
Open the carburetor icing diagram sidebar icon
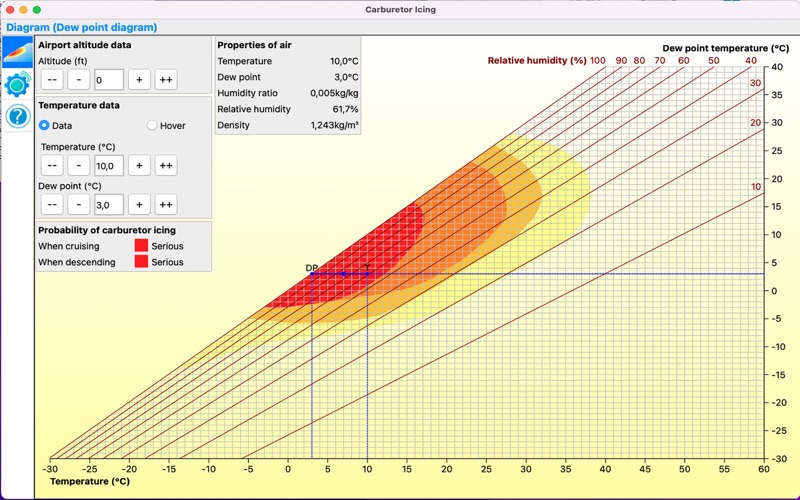(x=17, y=52)
